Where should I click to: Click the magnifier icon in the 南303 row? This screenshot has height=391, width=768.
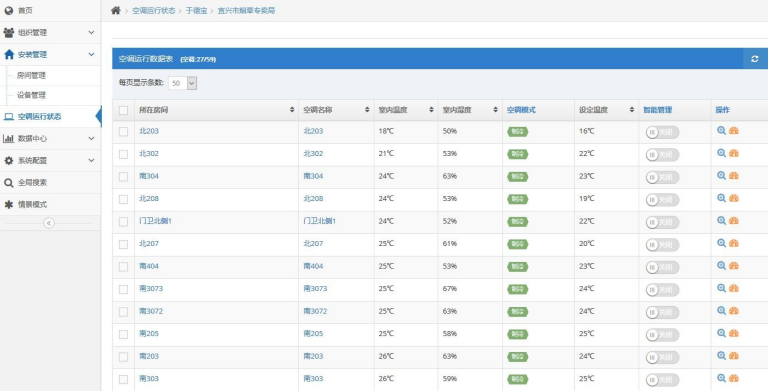pyautogui.click(x=721, y=378)
